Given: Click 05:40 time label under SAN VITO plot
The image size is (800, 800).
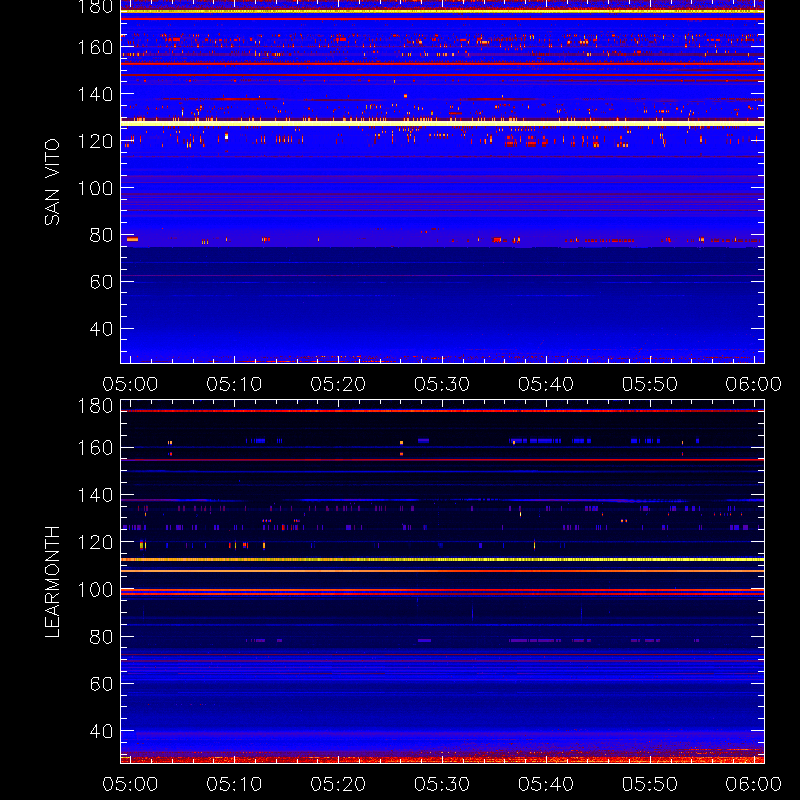Looking at the screenshot, I should click(546, 384).
